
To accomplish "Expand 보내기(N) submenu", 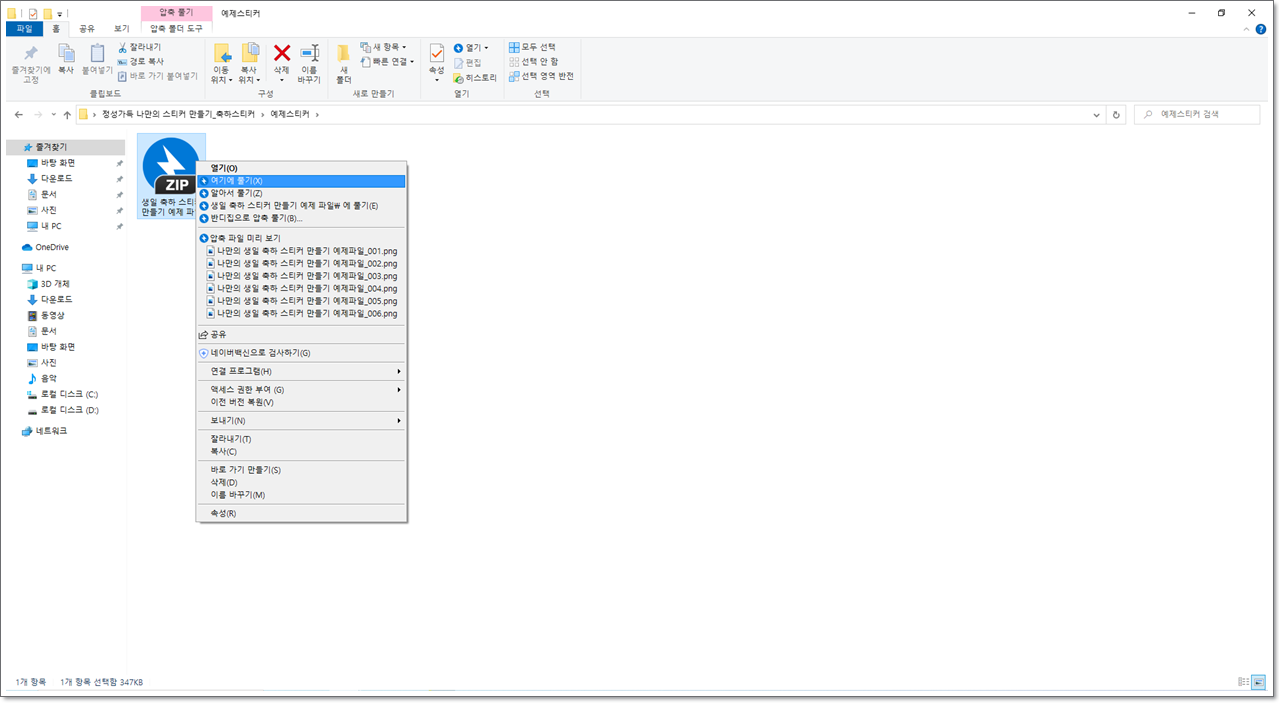I will [x=301, y=420].
